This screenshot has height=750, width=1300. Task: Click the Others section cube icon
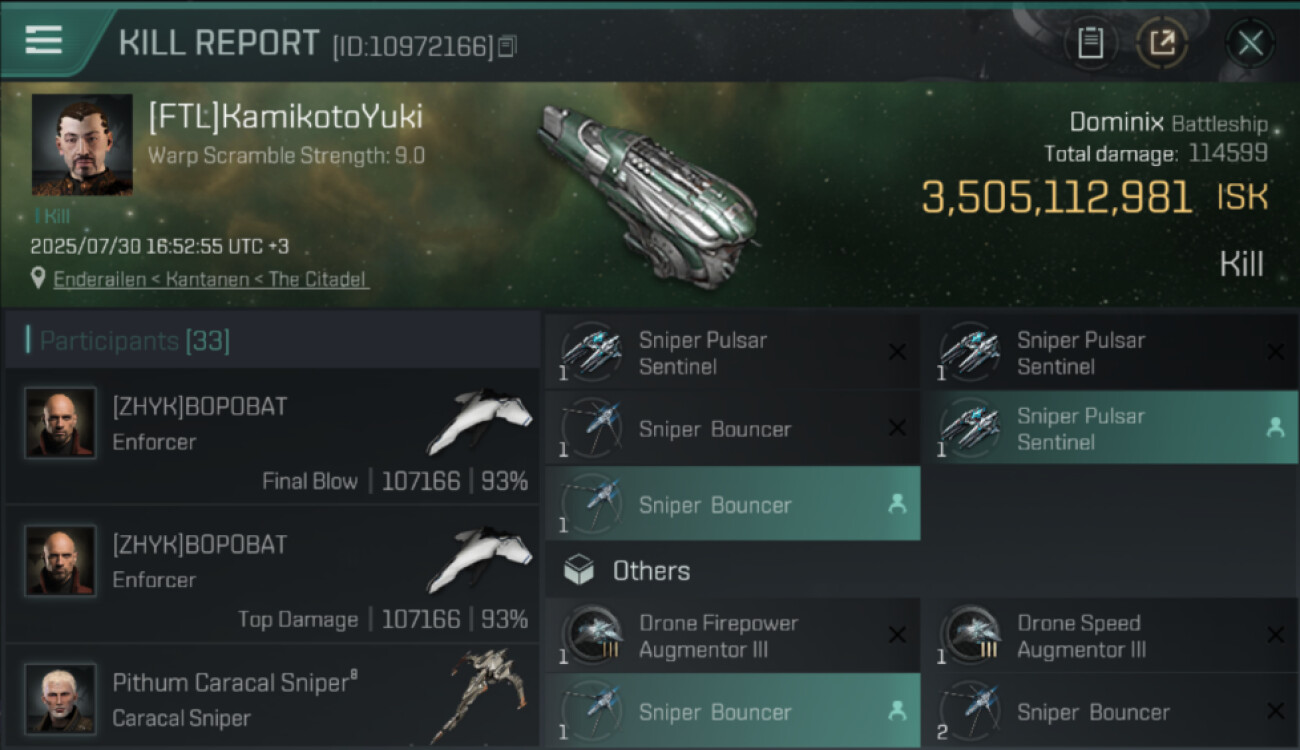[x=579, y=571]
